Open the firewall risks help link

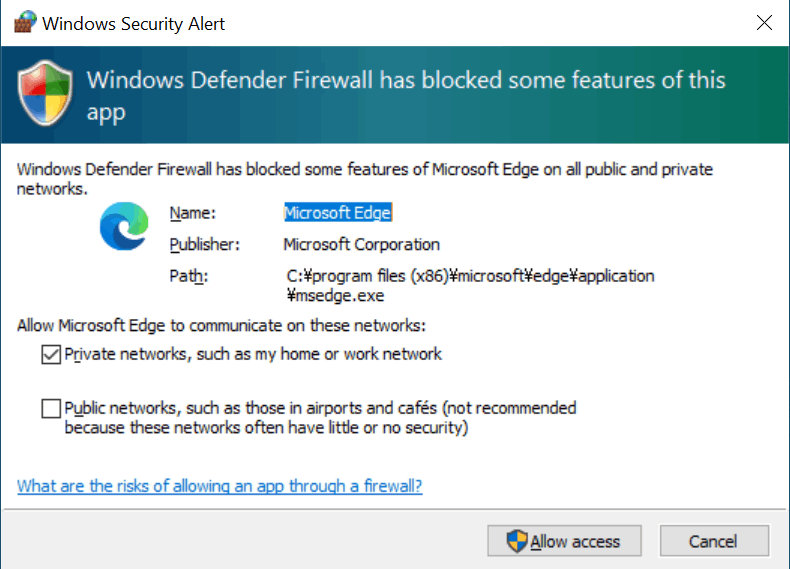(x=220, y=486)
